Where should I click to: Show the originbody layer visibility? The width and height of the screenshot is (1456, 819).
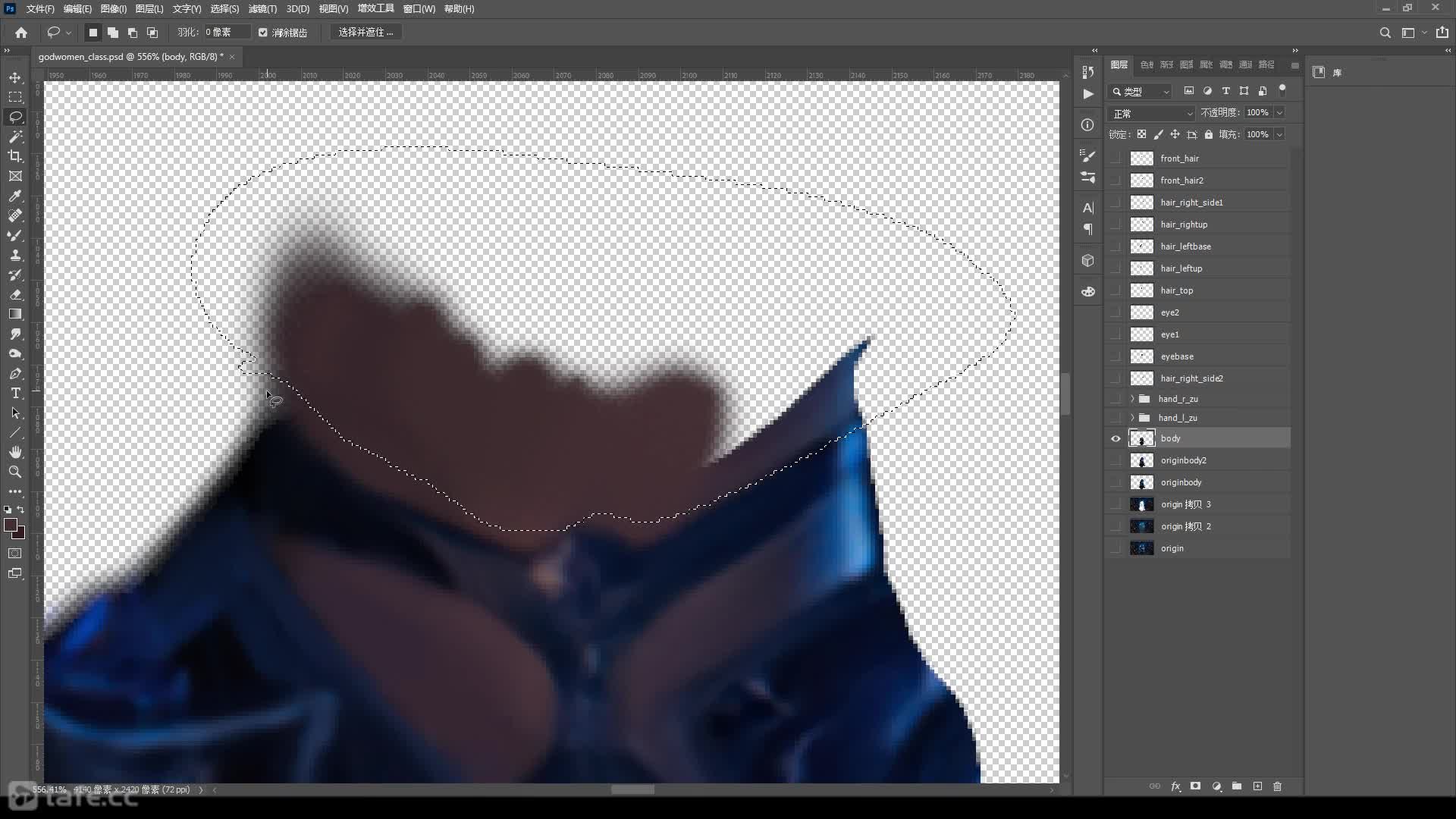tap(1116, 482)
